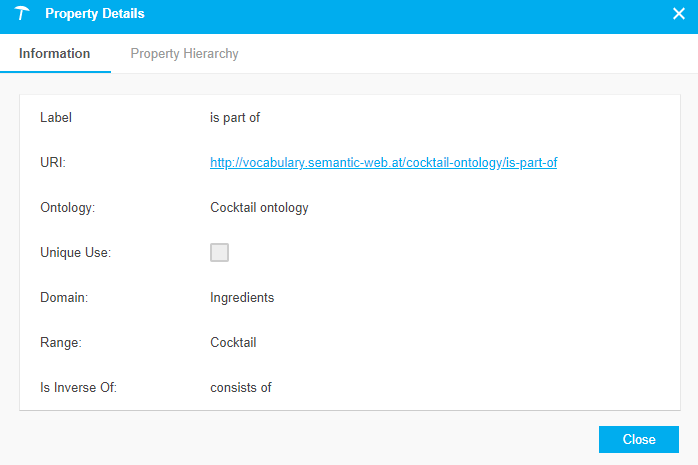Viewport: 698px width, 465px height.
Task: Click the 'Range:' field name
Action: pyautogui.click(x=60, y=342)
